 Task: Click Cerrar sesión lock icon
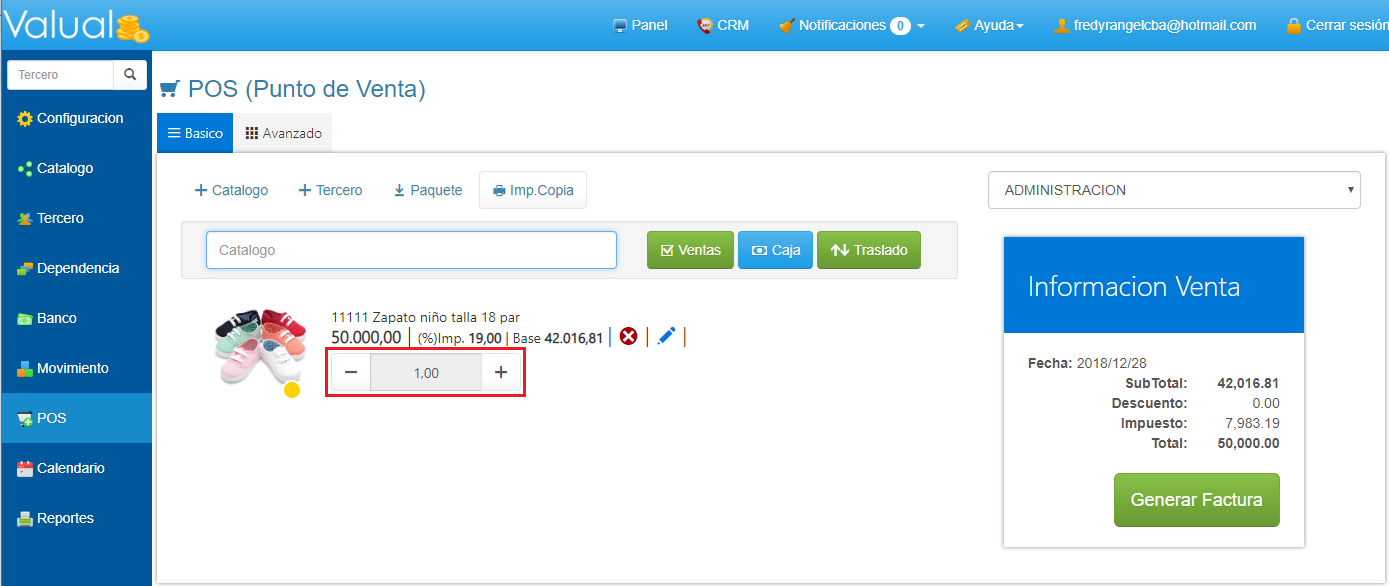click(x=1294, y=25)
